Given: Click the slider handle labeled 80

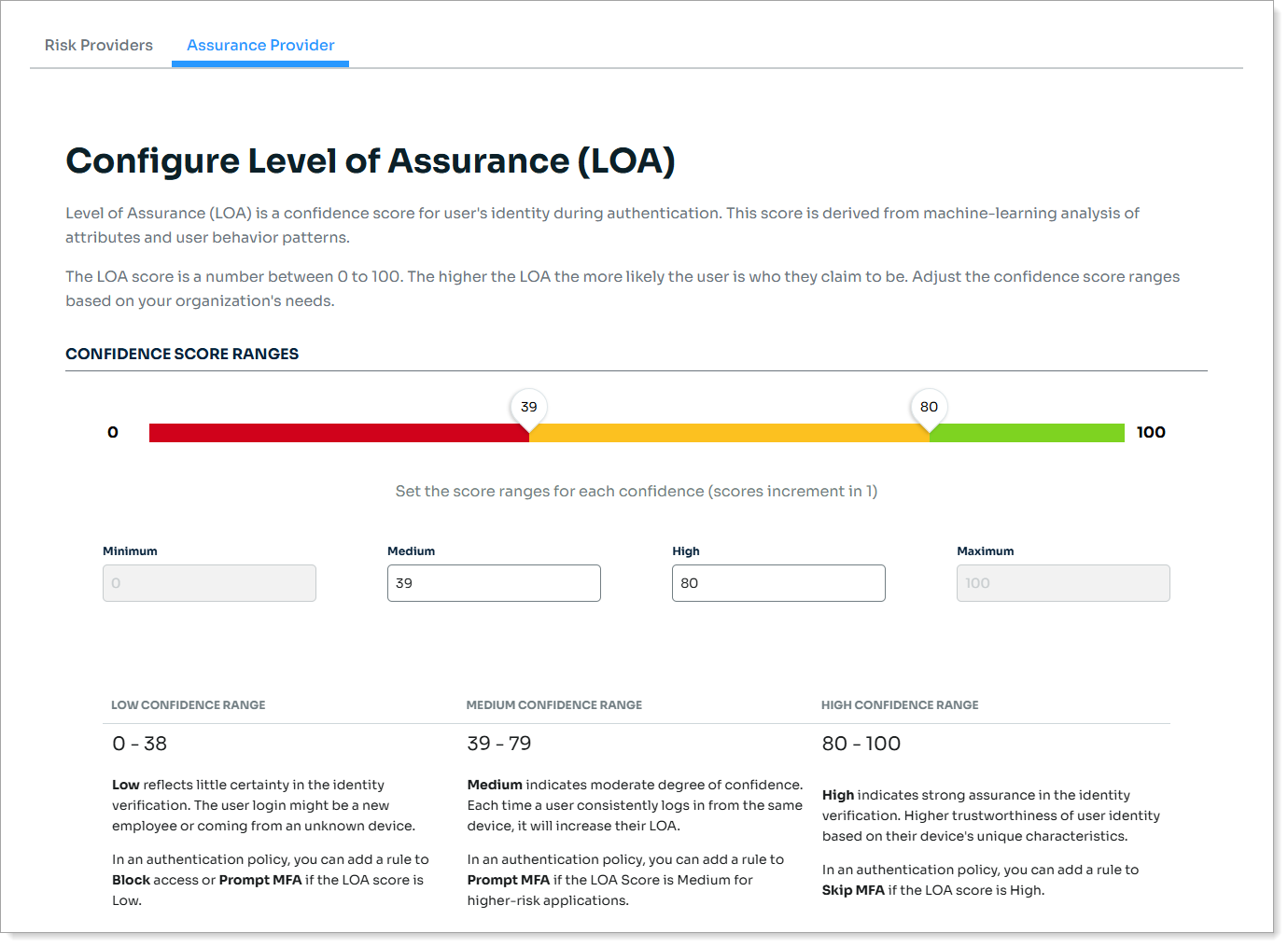Looking at the screenshot, I should click(929, 408).
